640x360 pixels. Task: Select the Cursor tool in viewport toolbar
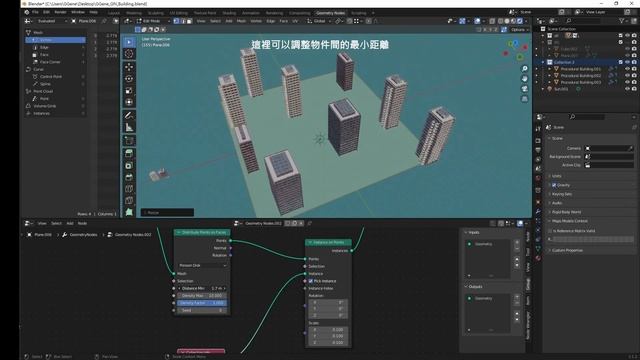(x=129, y=54)
